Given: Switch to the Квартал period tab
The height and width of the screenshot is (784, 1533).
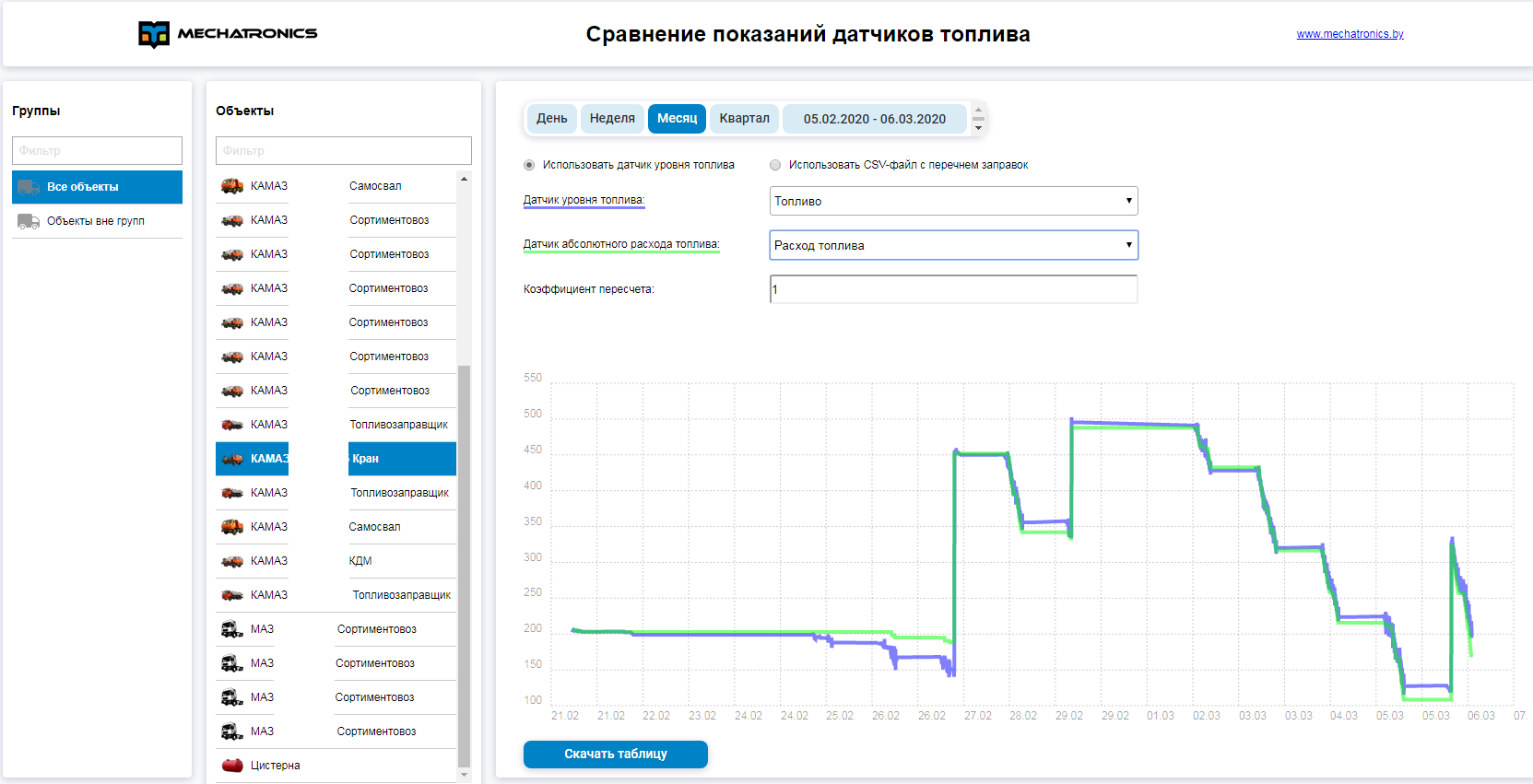Looking at the screenshot, I should pyautogui.click(x=744, y=119).
